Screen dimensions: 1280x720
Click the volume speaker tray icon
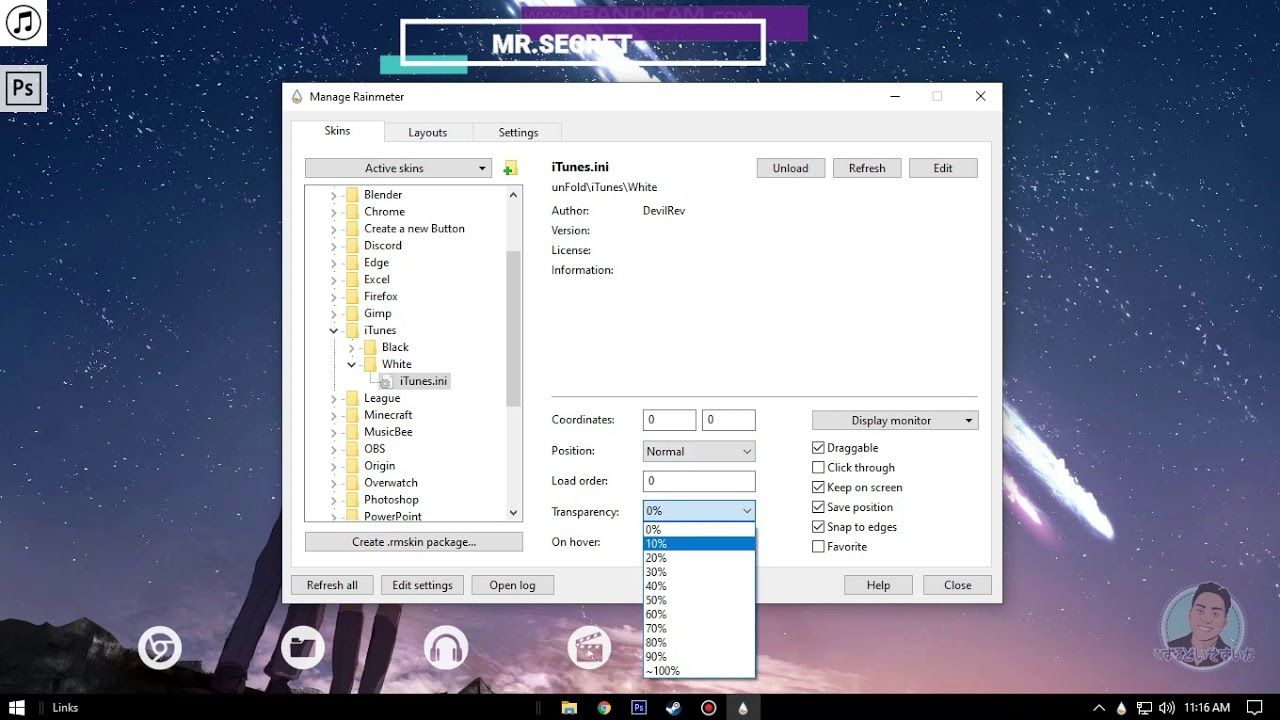tap(1167, 707)
